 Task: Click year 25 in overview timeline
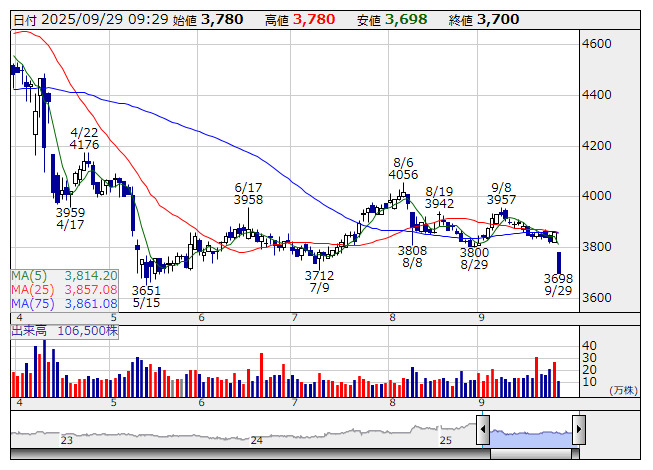[446, 440]
